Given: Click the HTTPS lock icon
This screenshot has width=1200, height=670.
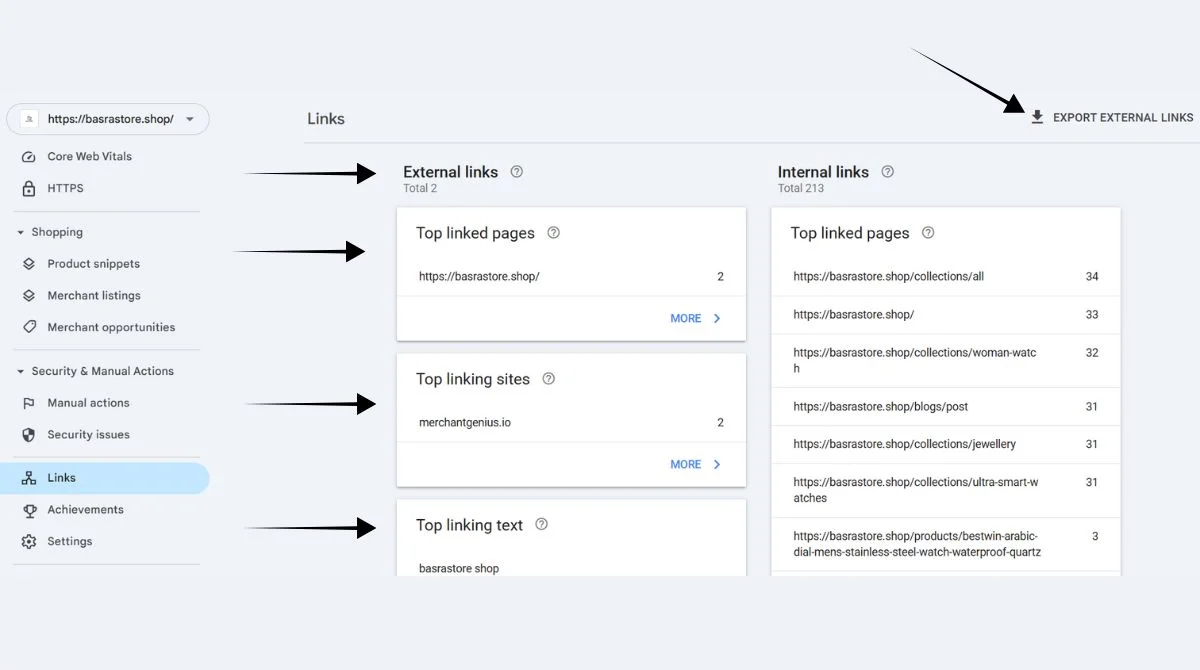Looking at the screenshot, I should click(29, 188).
